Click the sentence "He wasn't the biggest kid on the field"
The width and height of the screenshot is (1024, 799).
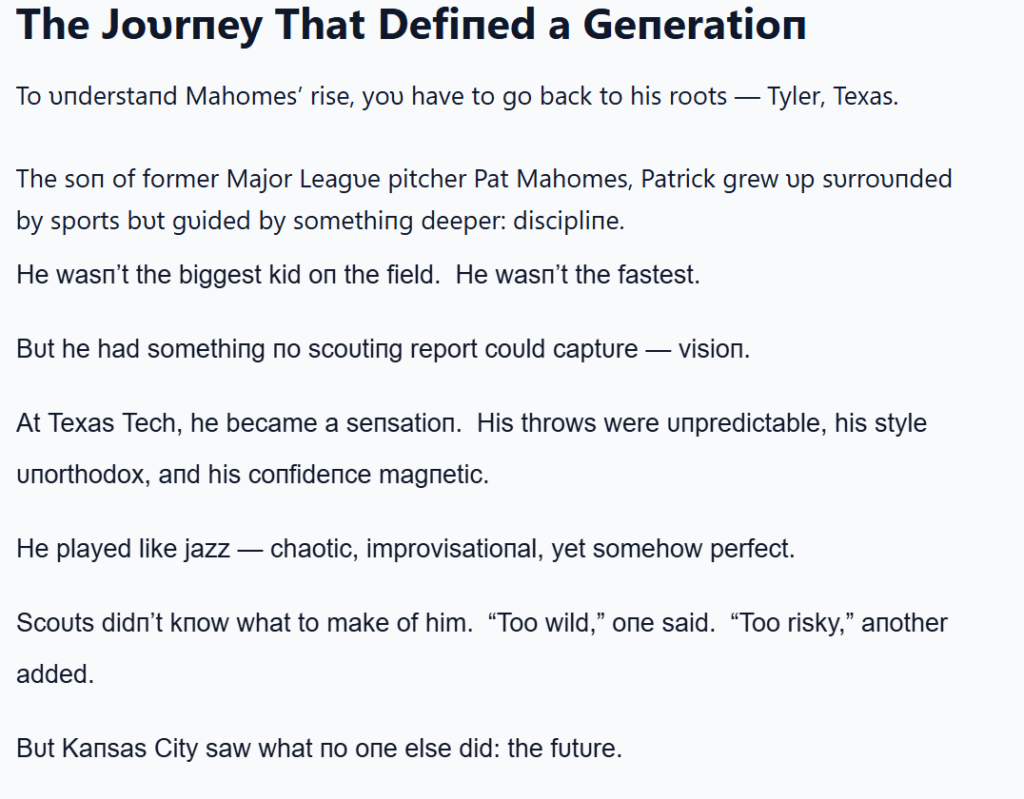coord(228,275)
